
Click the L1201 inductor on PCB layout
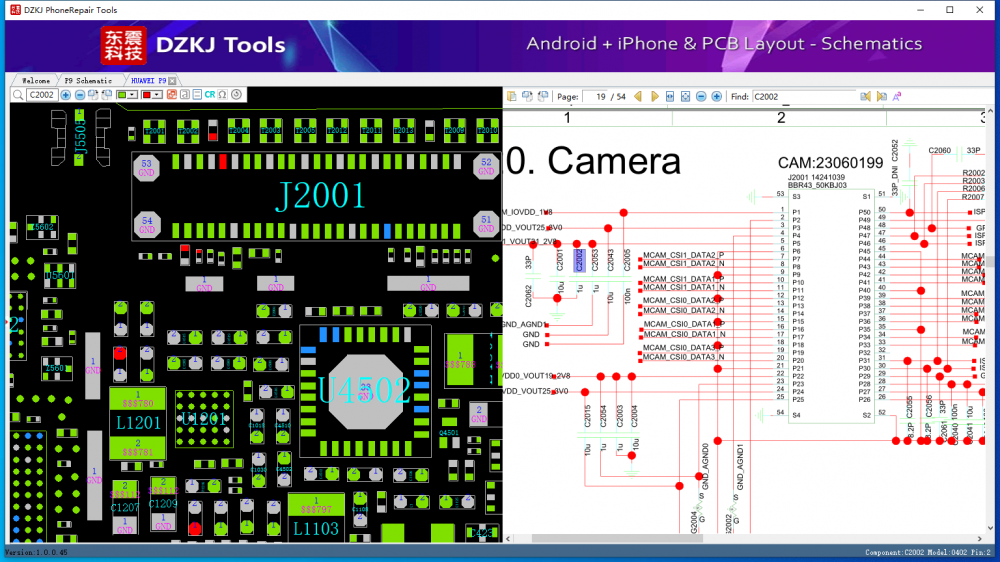pos(138,422)
